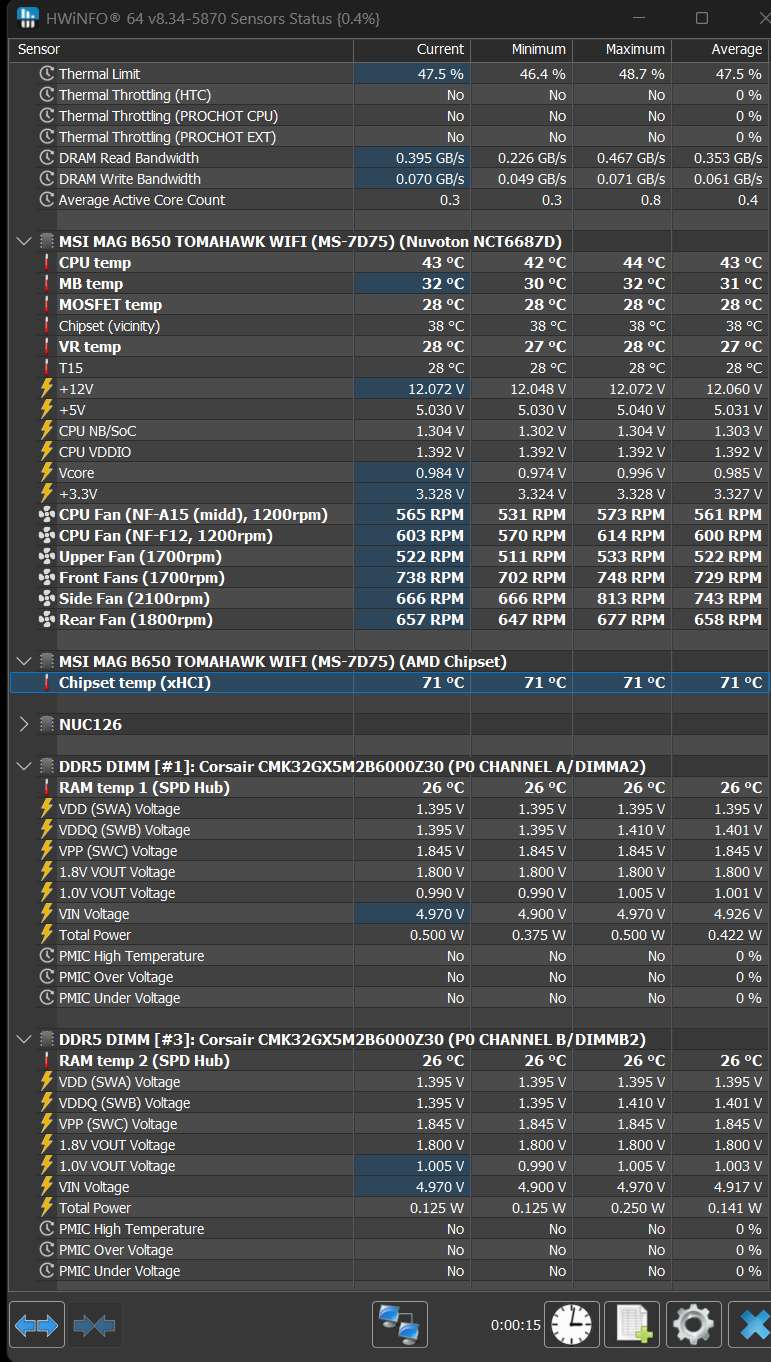Click the Current column header
Screen dimensions: 771x1362
tap(412, 49)
